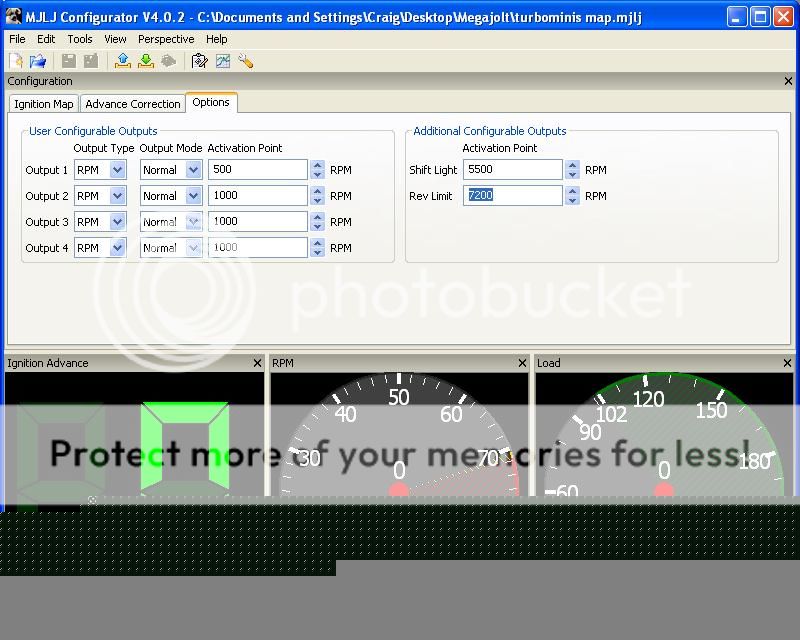This screenshot has height=640, width=800.
Task: Open the Tools menu
Action: 80,39
